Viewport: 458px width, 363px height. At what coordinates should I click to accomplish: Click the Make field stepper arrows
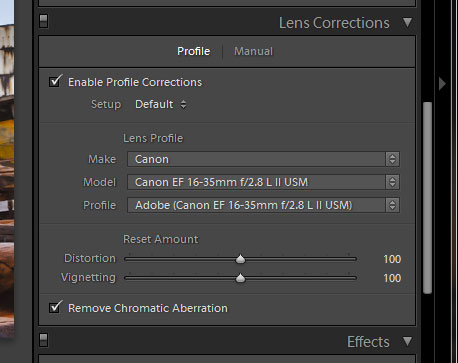point(392,159)
